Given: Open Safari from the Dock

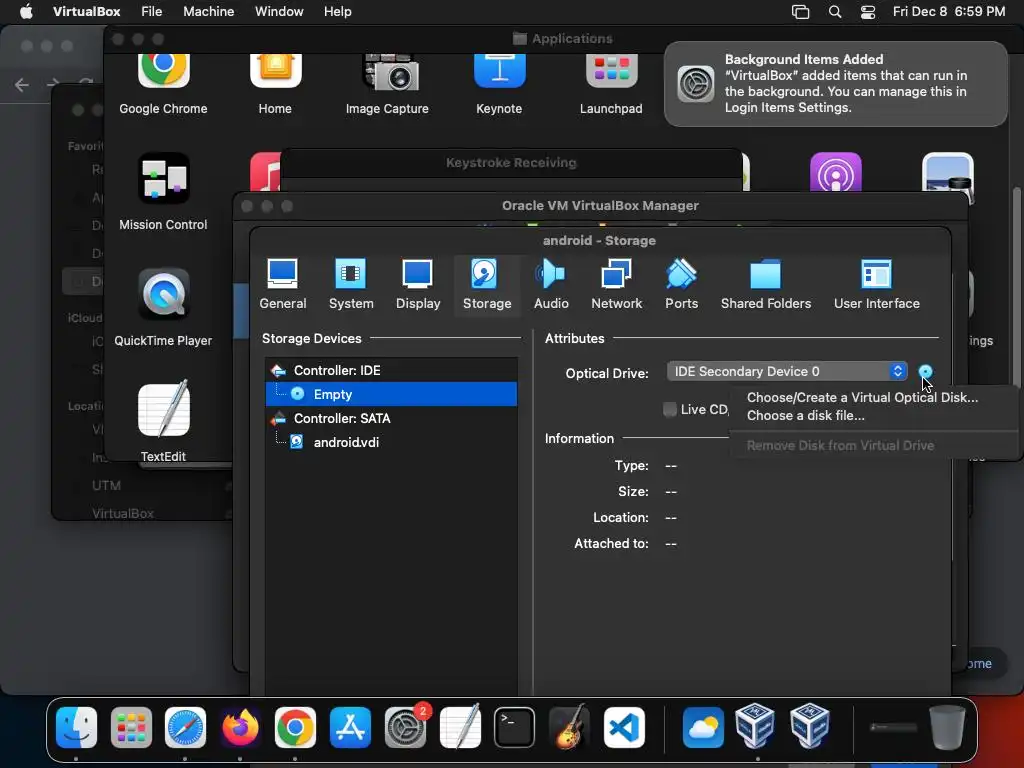Looking at the screenshot, I should tap(185, 728).
